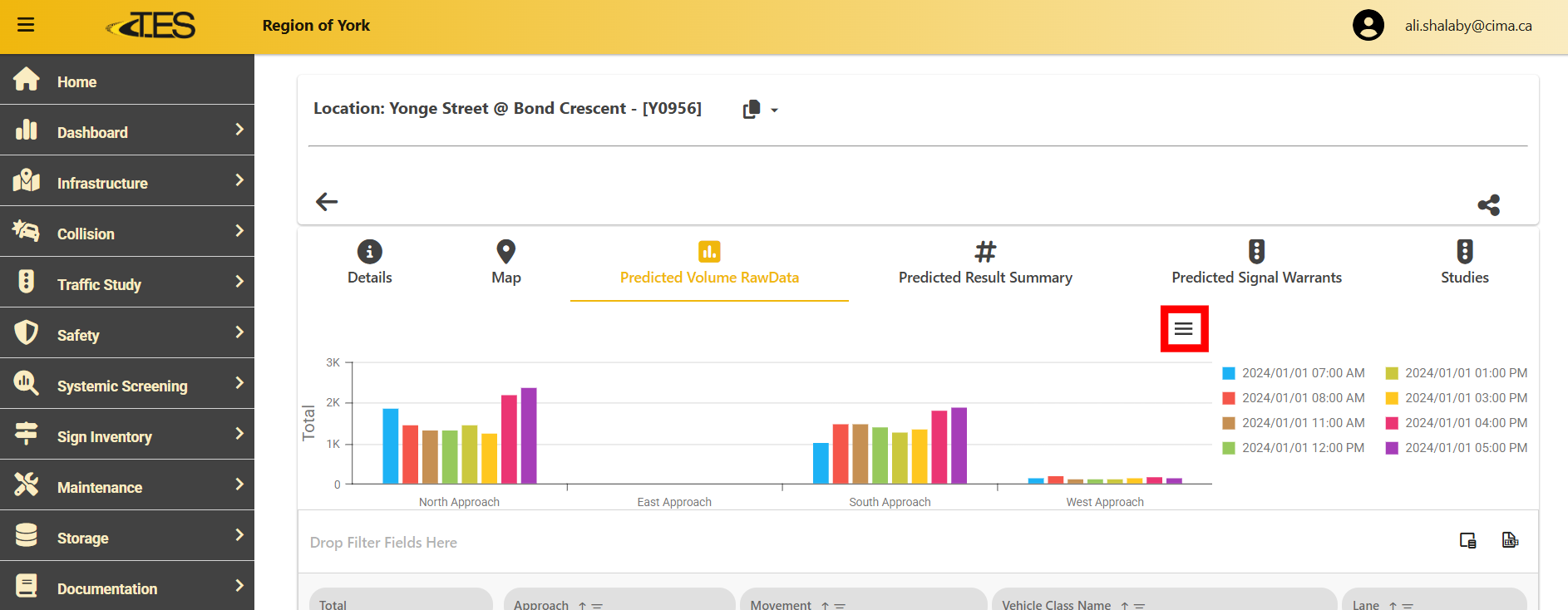Viewport: 1568px width, 610px height.
Task: Open the field chooser icon
Action: point(1468,541)
